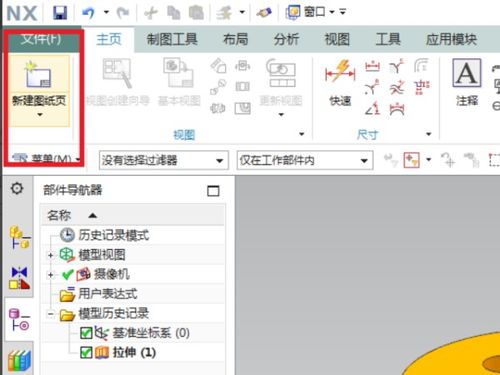Viewport: 500px width, 375px height.
Task: Open the Constraint Navigator sidebar tab
Action: 20,278
